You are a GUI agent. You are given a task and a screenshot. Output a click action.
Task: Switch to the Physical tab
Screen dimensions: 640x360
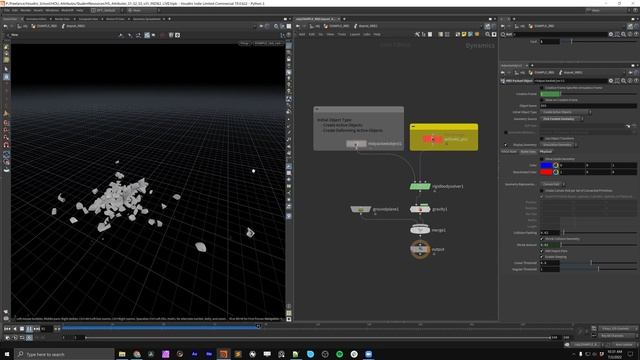pyautogui.click(x=546, y=152)
